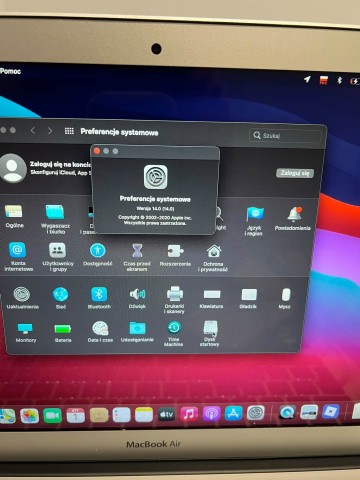Open Music from the Dock

pyautogui.click(x=189, y=414)
